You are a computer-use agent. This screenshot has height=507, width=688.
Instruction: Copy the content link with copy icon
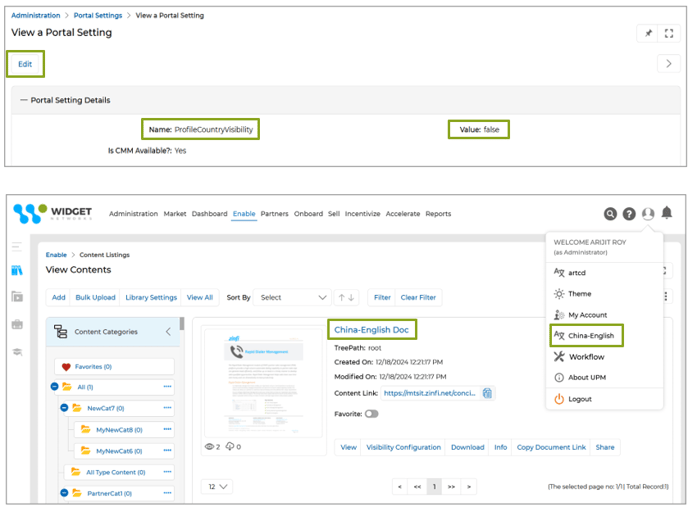tap(487, 394)
